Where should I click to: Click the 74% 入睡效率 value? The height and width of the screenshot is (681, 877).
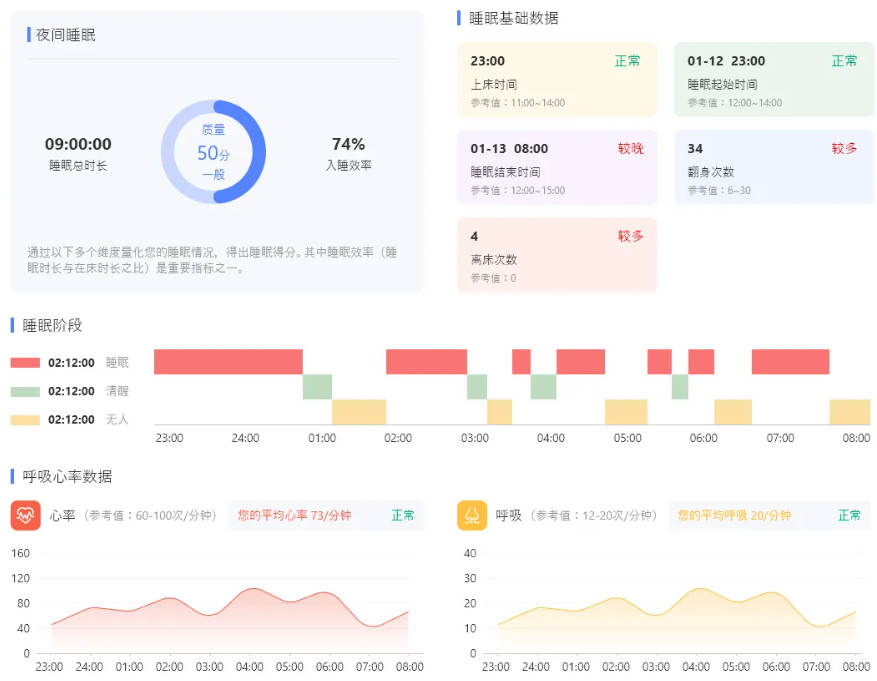coord(348,144)
